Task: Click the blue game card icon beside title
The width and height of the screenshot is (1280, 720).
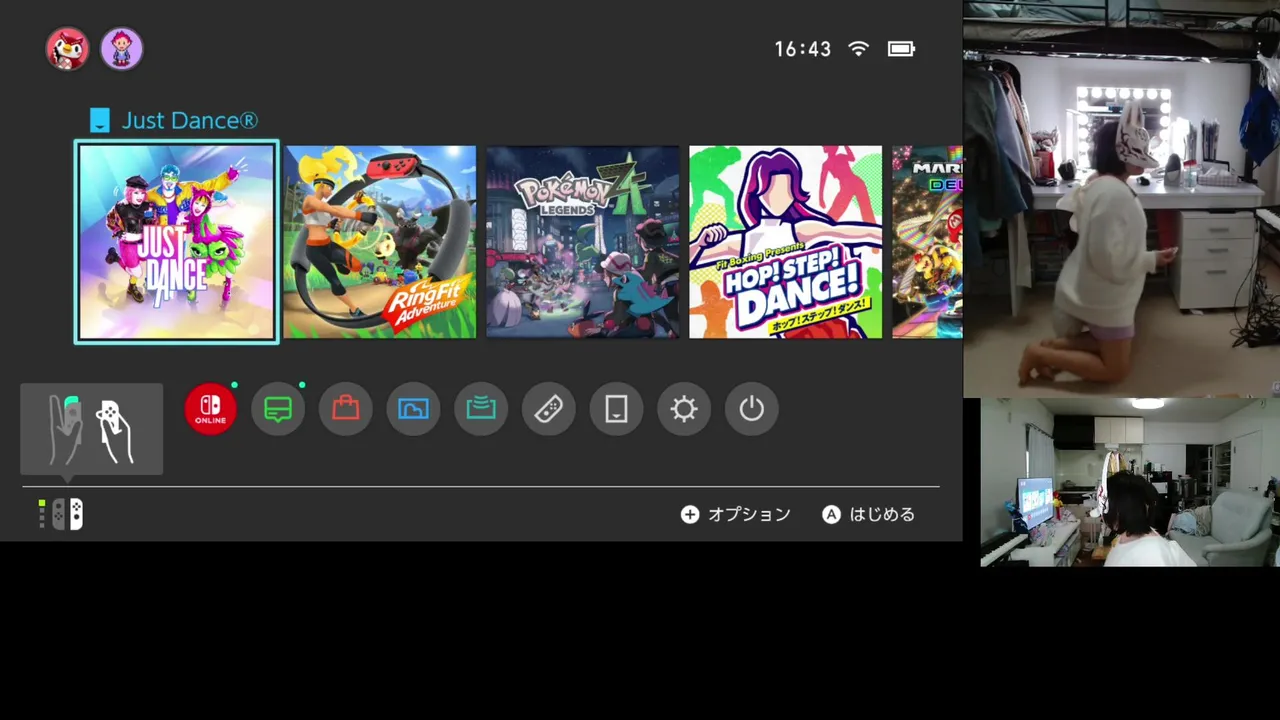Action: (99, 120)
